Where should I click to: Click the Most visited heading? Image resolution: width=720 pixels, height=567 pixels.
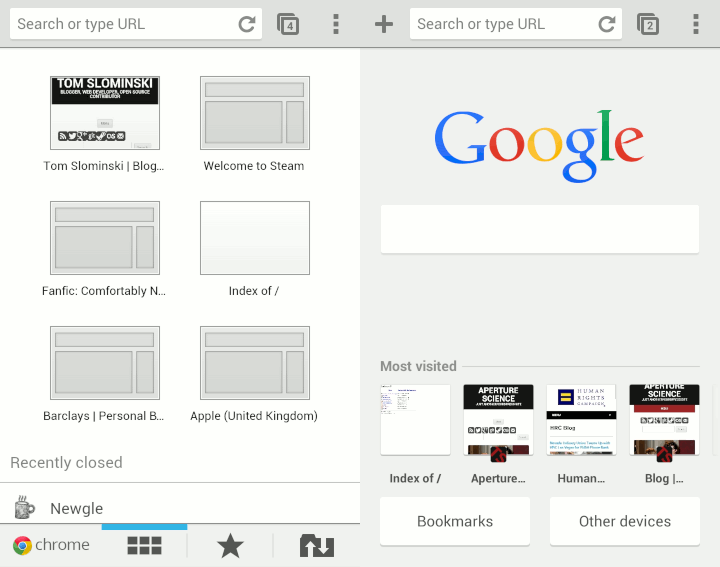tap(418, 366)
